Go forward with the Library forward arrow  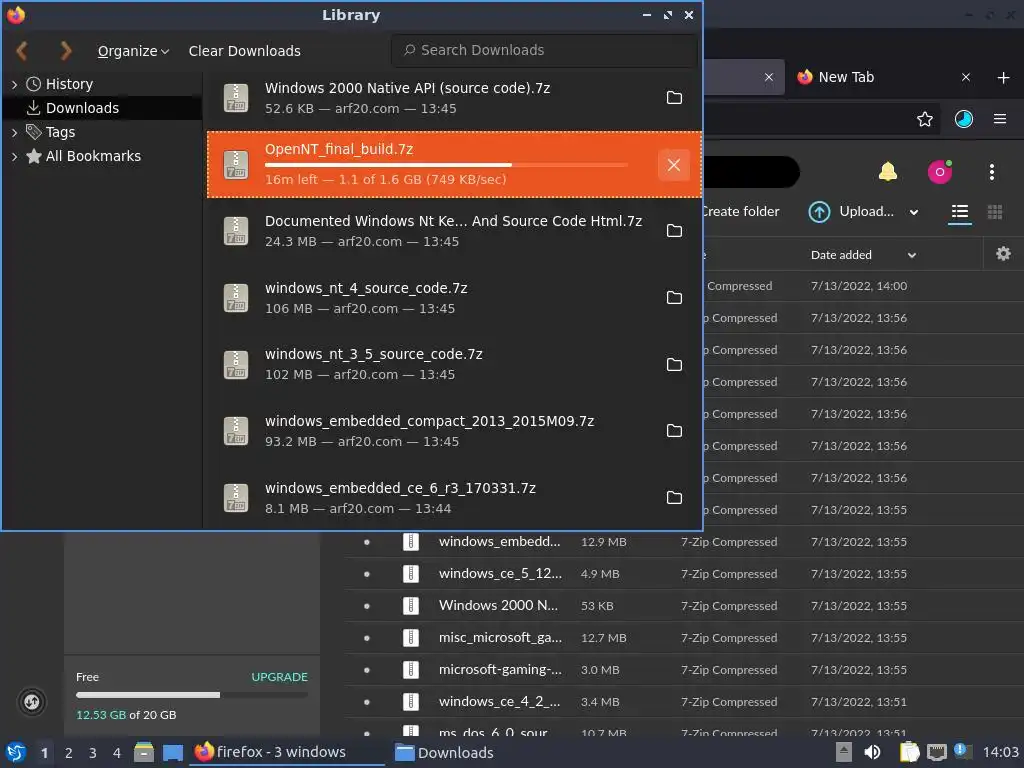click(x=65, y=50)
